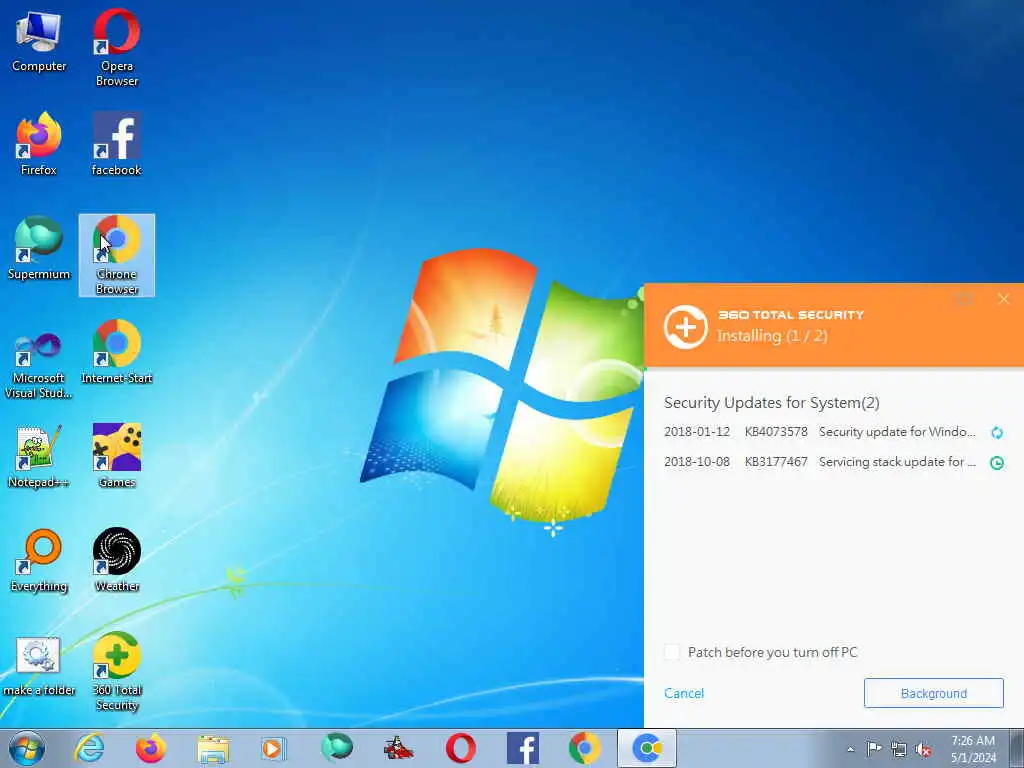Select the KB4073578 update text
Image resolution: width=1024 pixels, height=768 pixels.
pyautogui.click(x=776, y=432)
